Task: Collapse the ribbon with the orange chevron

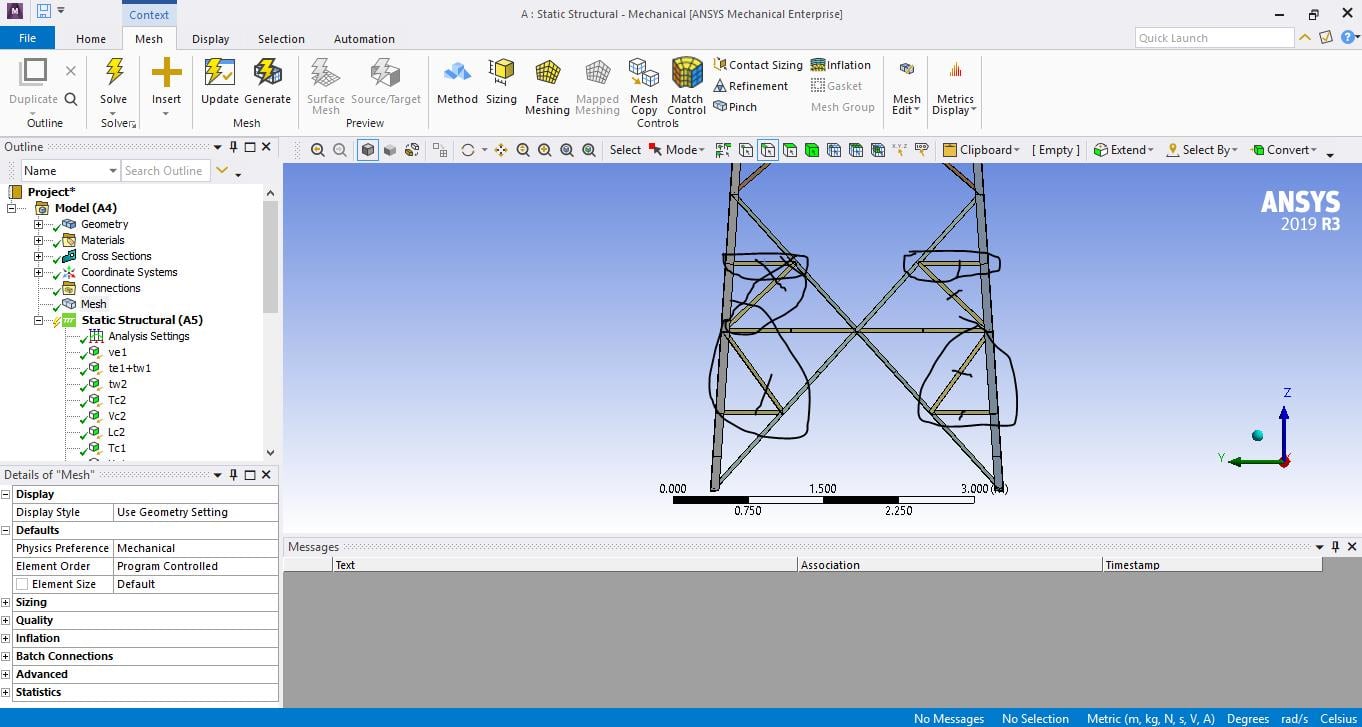Action: click(x=1305, y=38)
